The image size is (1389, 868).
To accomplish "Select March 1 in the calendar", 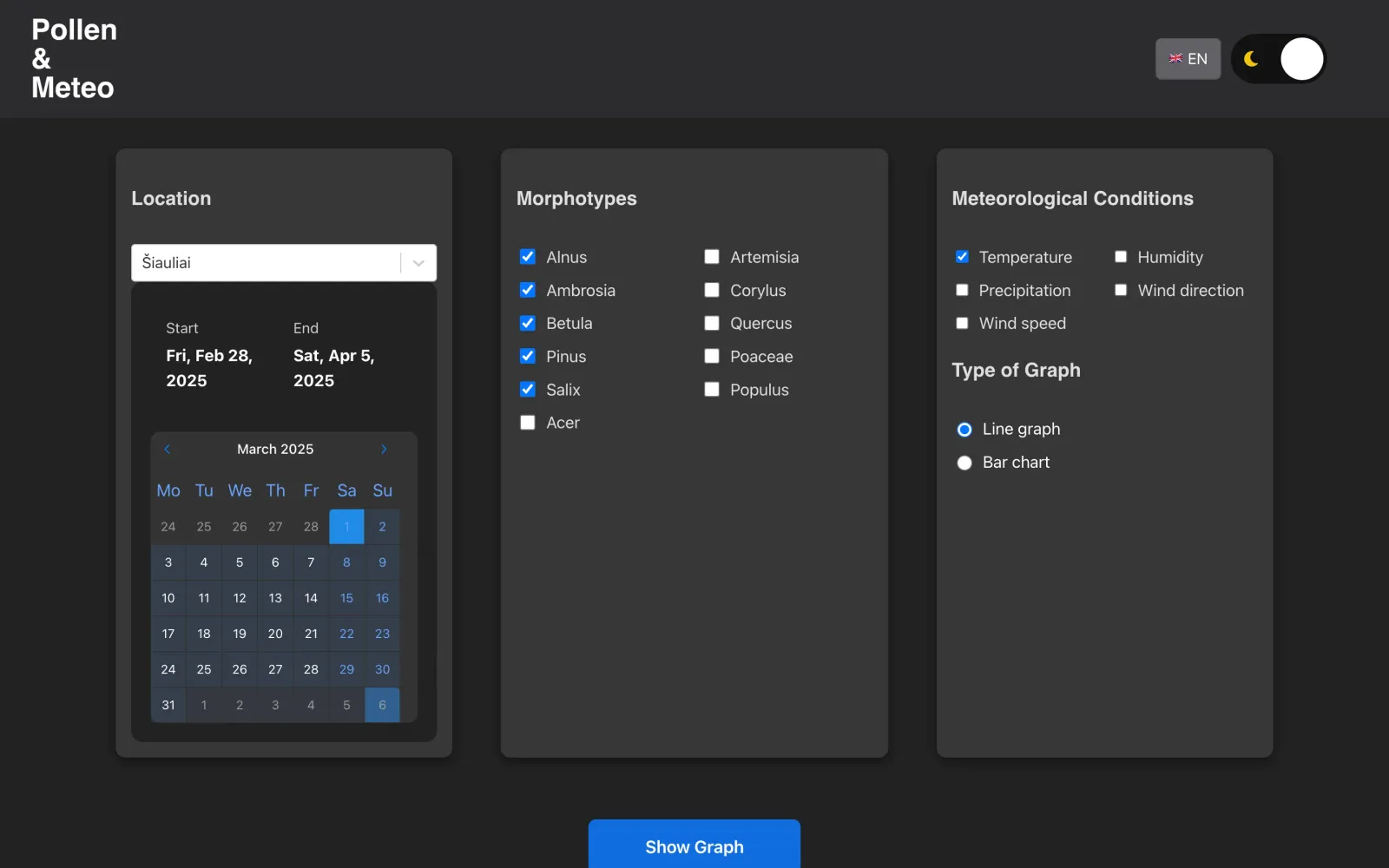I will (x=346, y=527).
